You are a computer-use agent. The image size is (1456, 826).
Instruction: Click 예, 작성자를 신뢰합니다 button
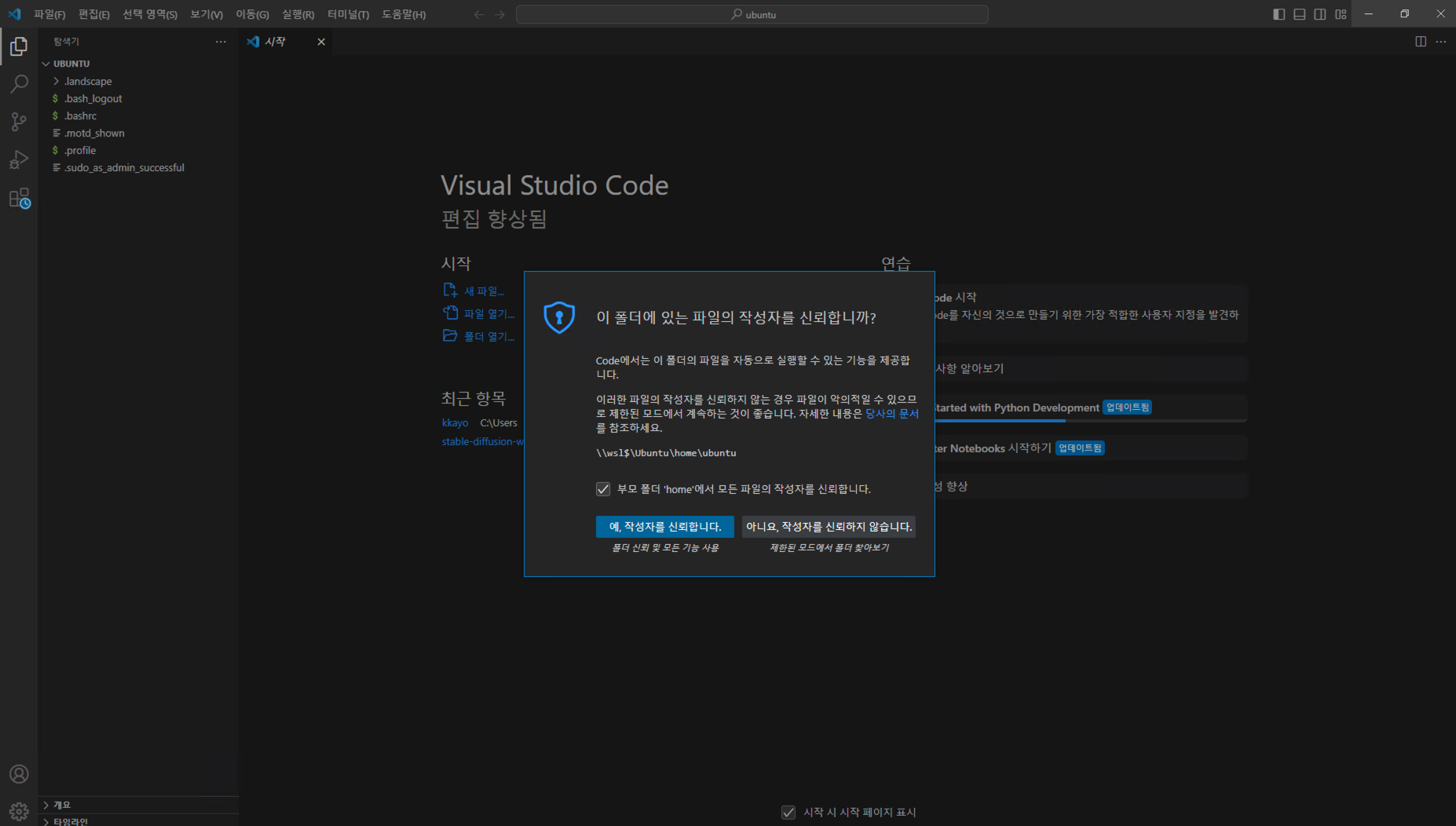click(x=665, y=527)
